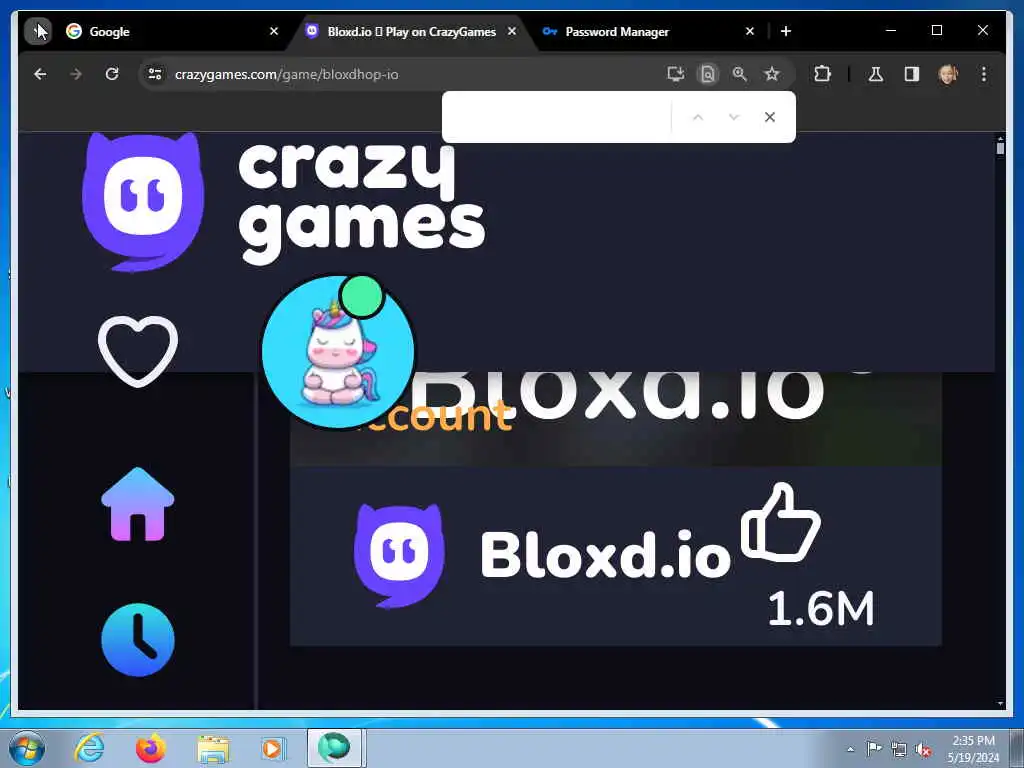Open the tab search button

click(39, 31)
